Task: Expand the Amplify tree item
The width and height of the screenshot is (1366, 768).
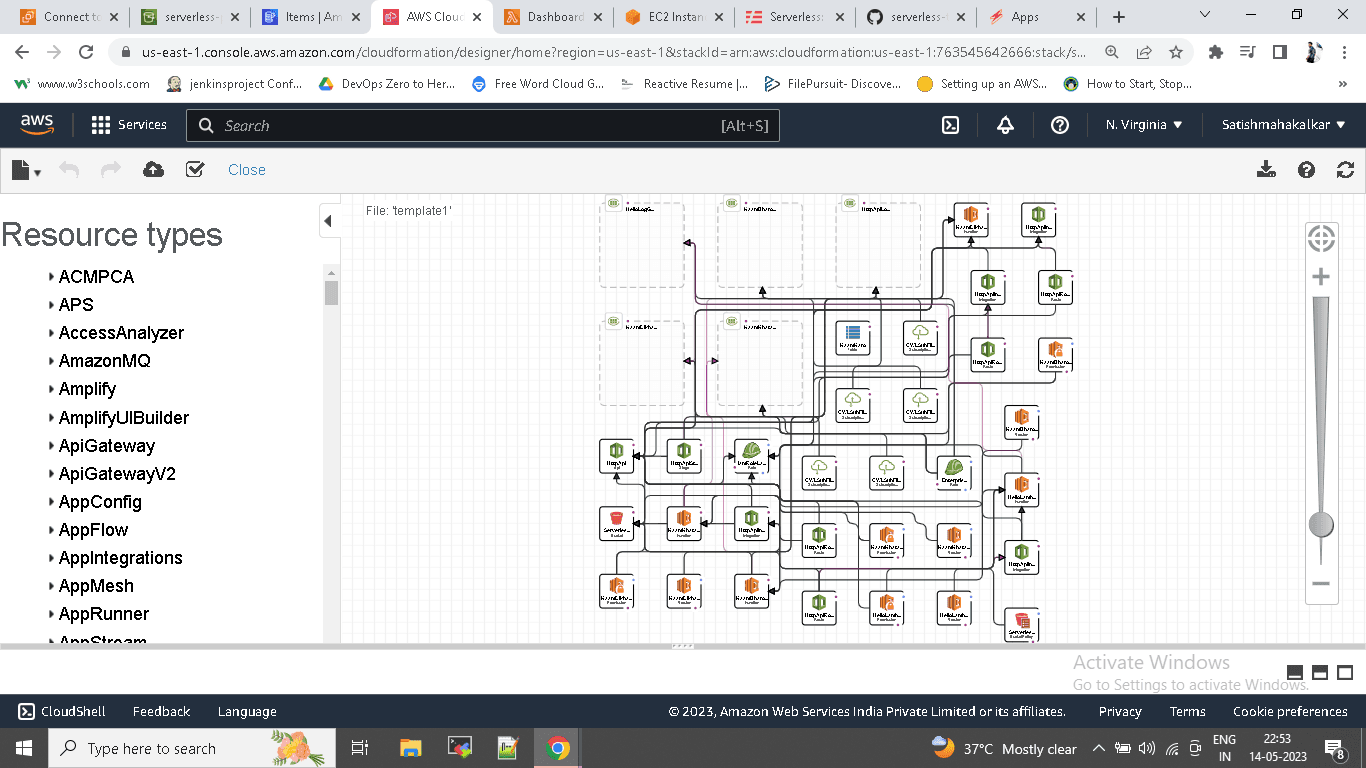Action: pyautogui.click(x=87, y=389)
